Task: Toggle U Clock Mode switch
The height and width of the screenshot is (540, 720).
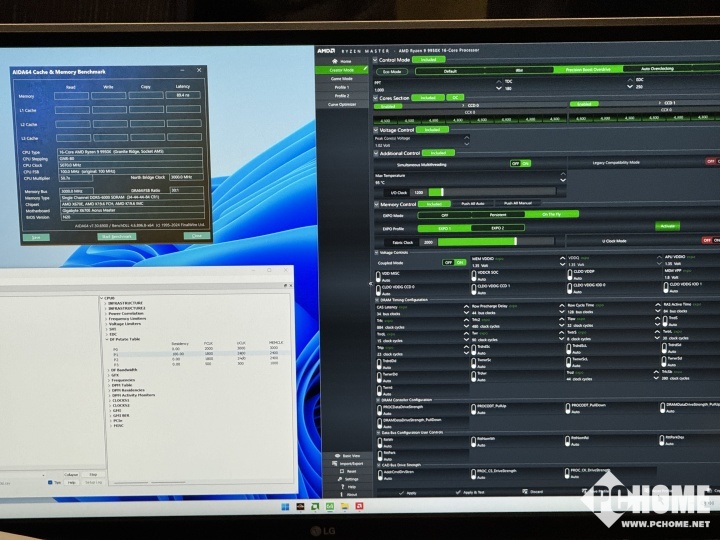Action: [x=711, y=240]
